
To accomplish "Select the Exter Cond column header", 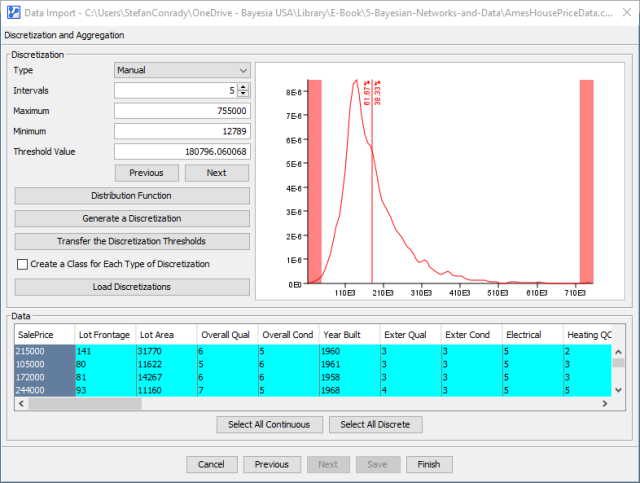I will (471, 335).
